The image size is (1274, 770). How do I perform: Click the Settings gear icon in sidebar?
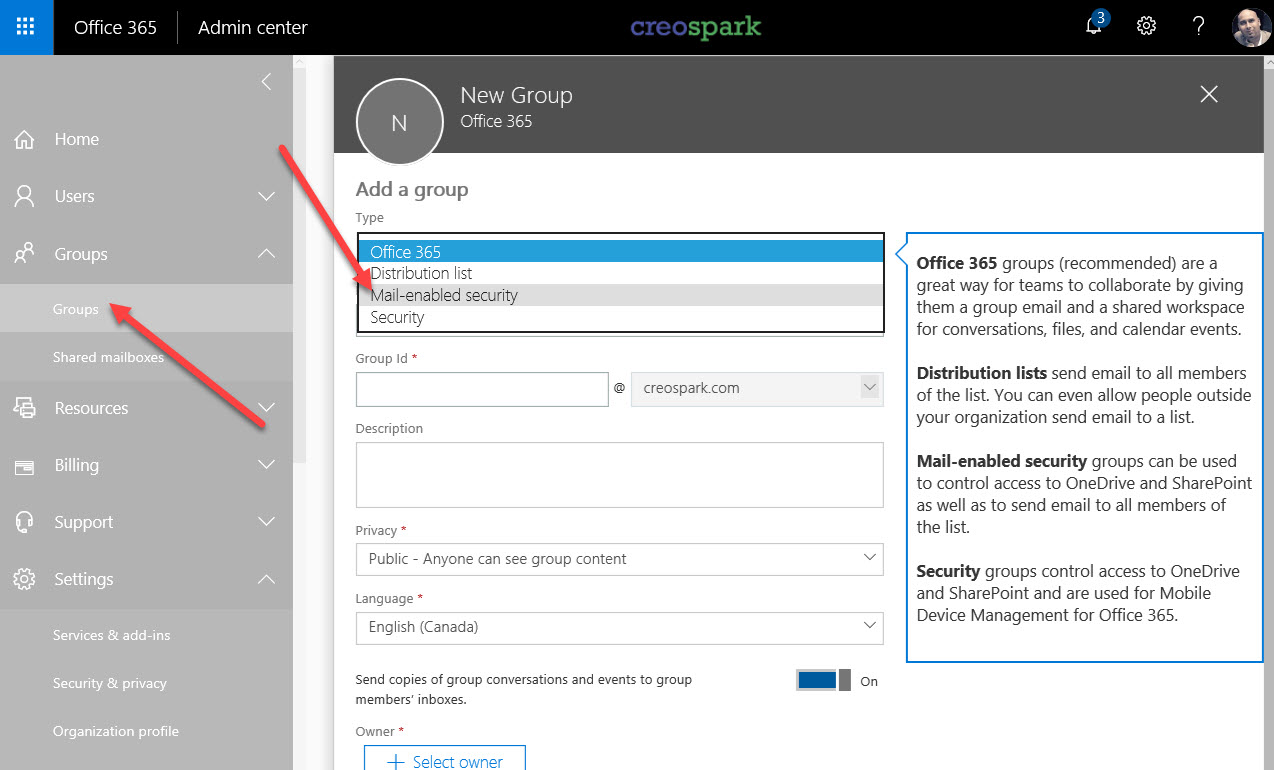pyautogui.click(x=25, y=579)
